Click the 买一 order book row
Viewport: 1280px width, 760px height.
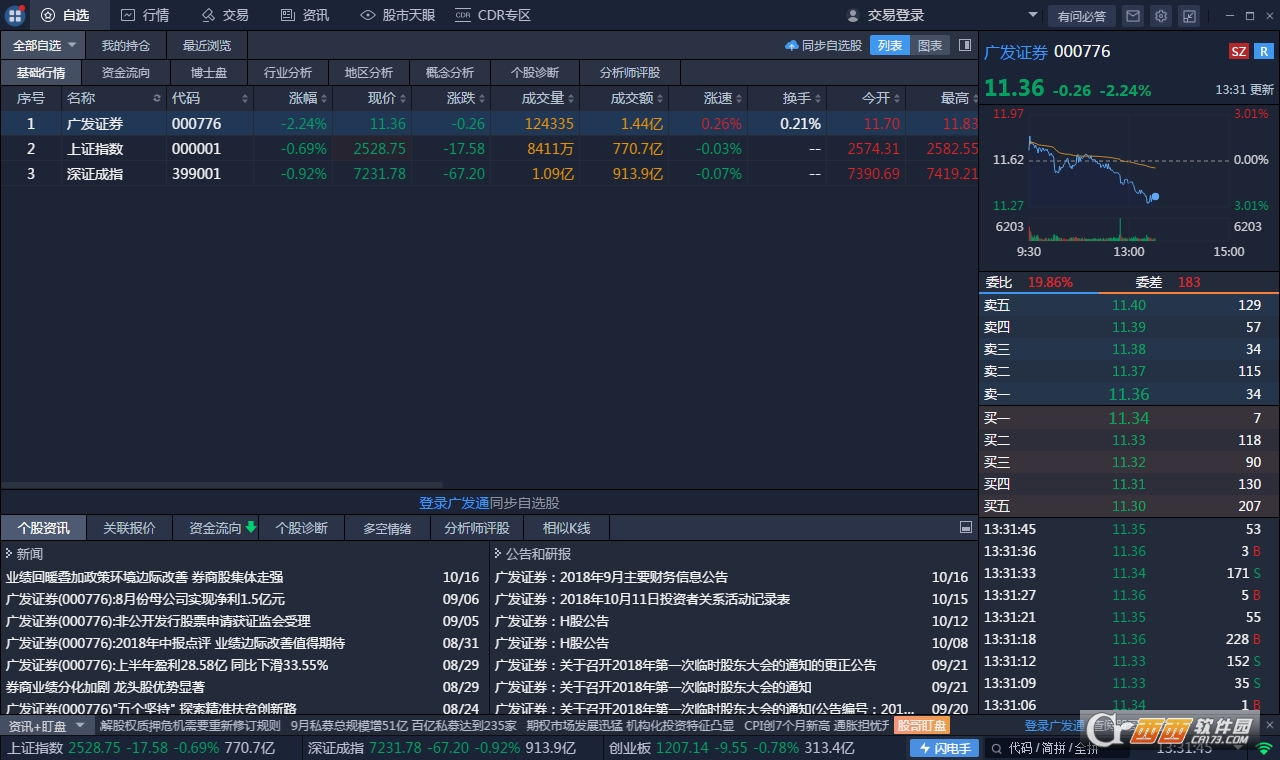[1129, 418]
